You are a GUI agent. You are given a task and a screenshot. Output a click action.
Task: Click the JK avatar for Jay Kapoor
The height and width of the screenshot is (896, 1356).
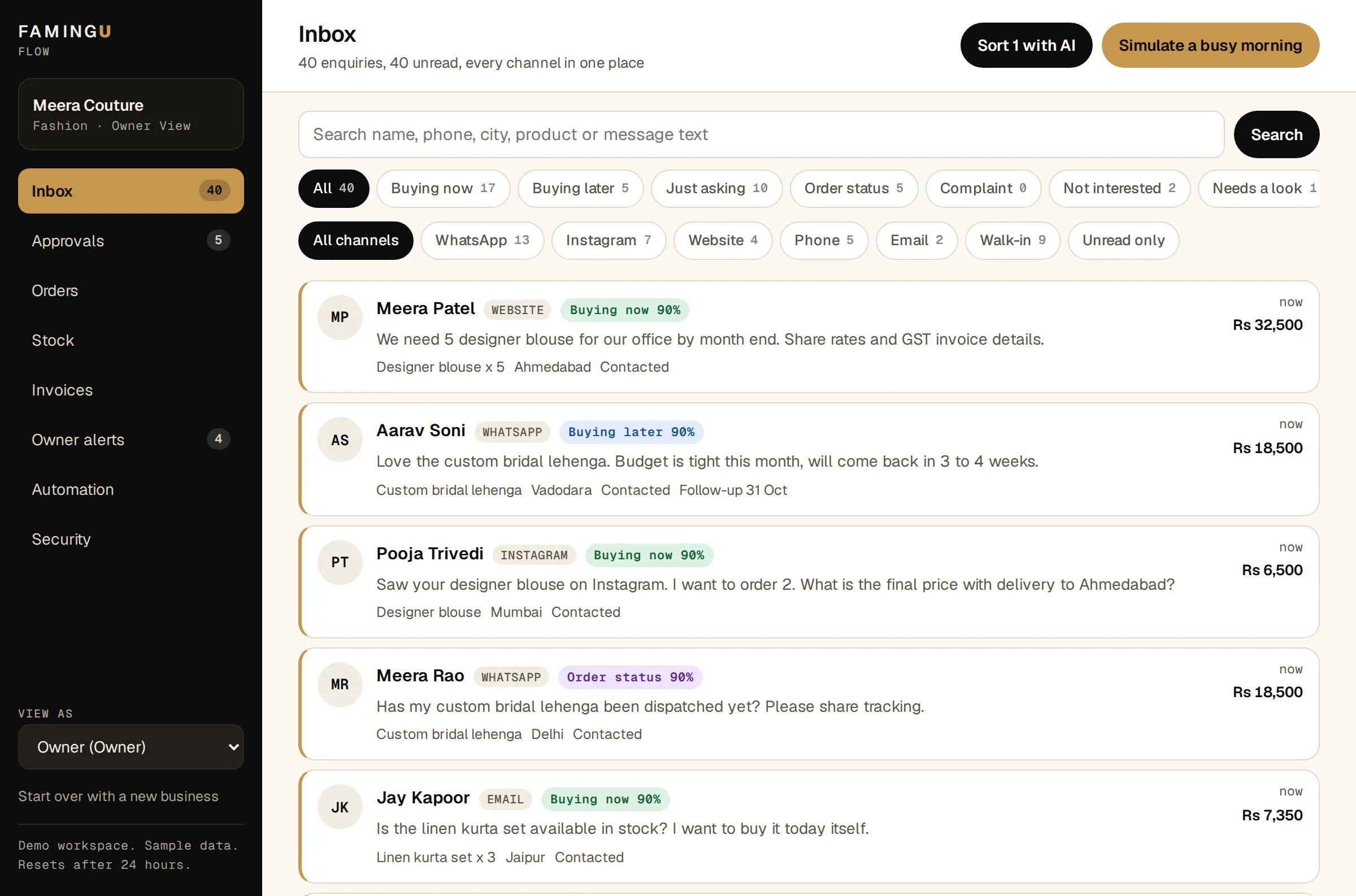tap(340, 807)
